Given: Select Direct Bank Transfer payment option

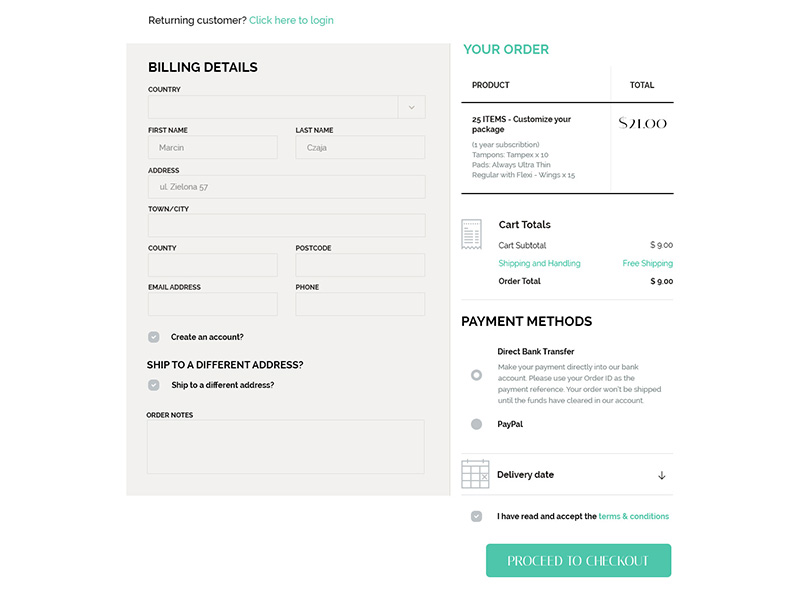Looking at the screenshot, I should tap(476, 375).
